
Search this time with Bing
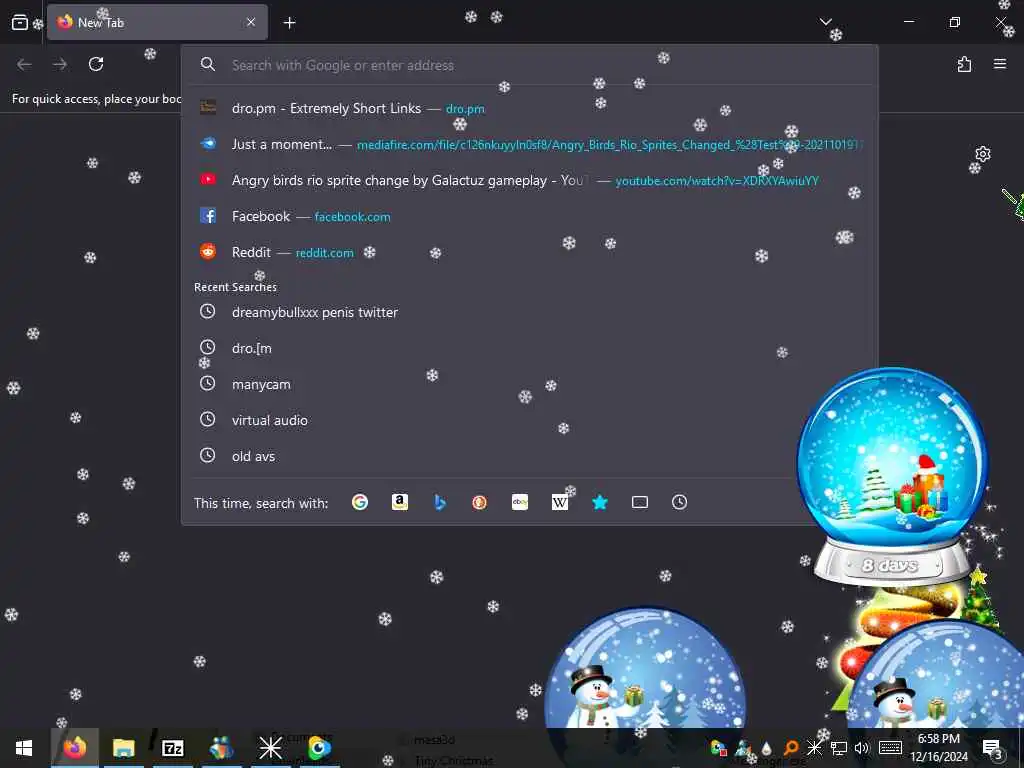point(440,502)
